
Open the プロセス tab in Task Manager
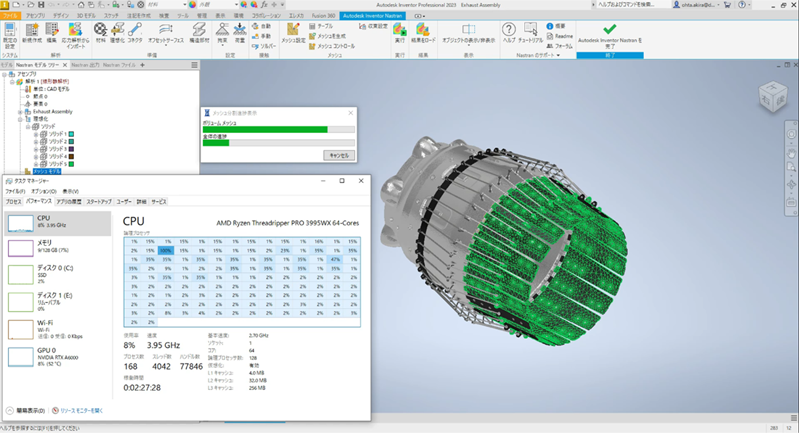point(13,202)
